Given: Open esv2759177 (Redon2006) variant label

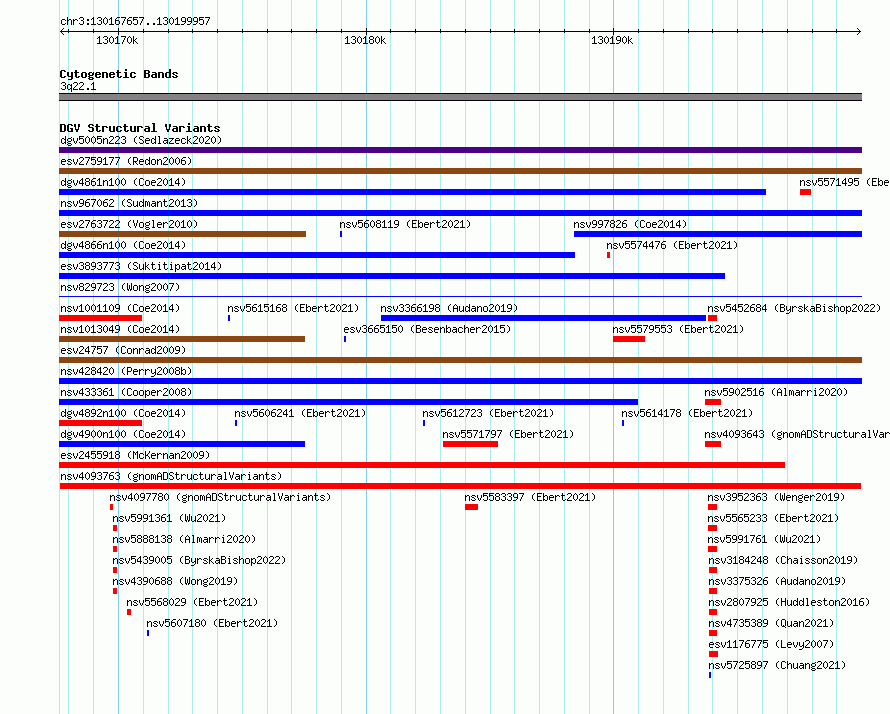Looking at the screenshot, I should coord(126,161).
